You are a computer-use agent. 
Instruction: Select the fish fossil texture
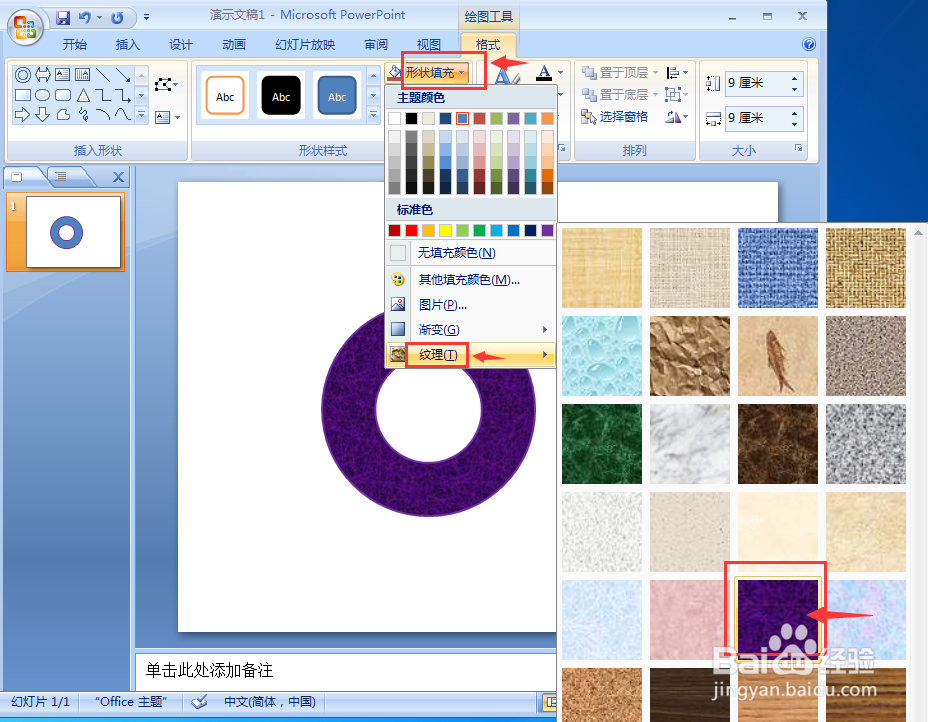pyautogui.click(x=778, y=356)
